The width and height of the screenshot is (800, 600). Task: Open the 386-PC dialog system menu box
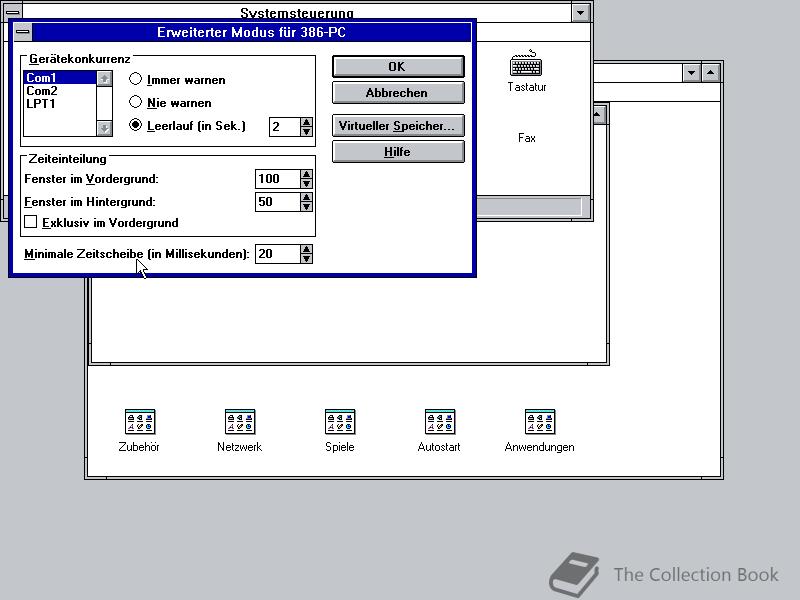pos(22,32)
